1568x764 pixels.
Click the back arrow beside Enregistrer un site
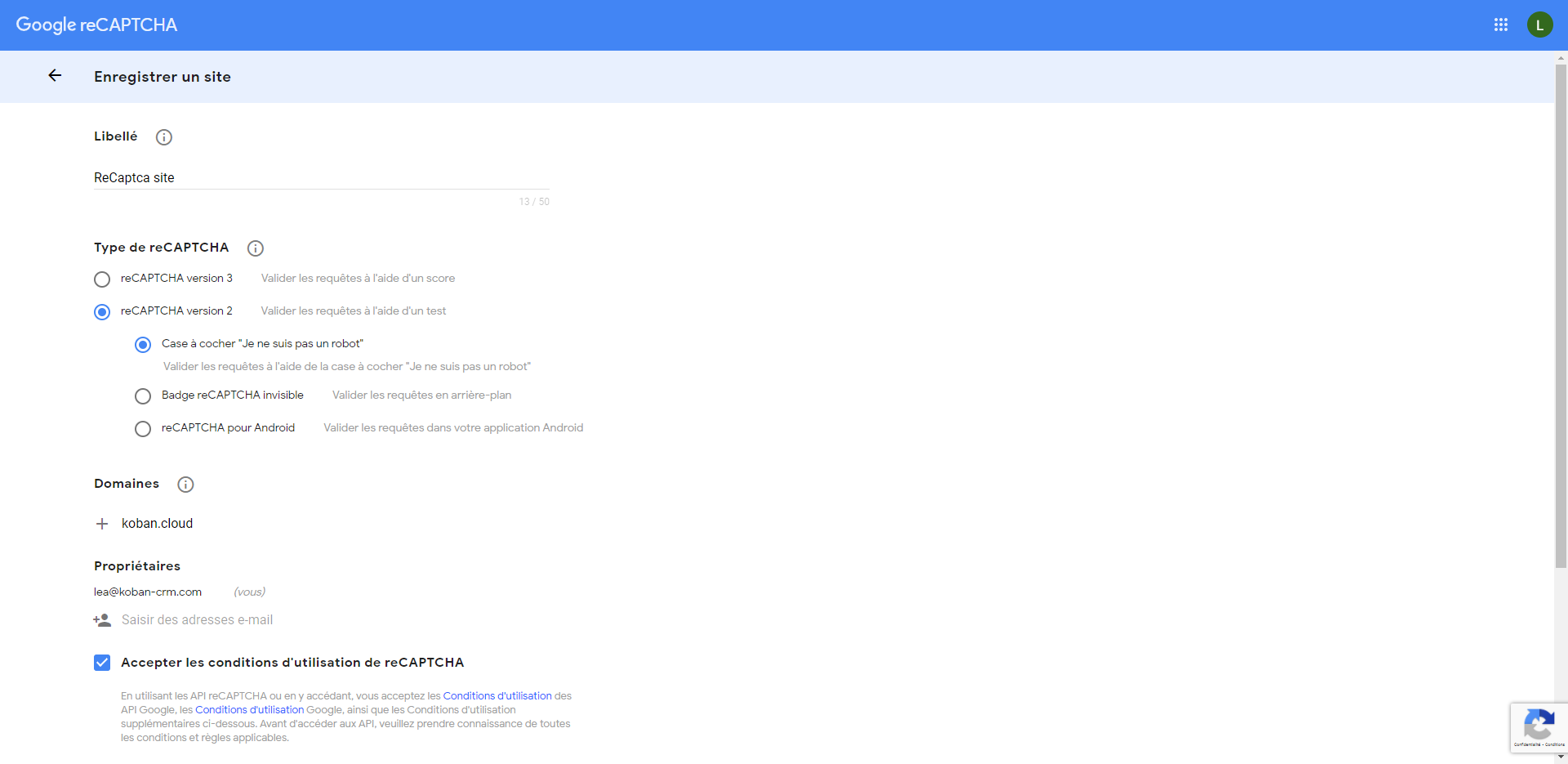tap(55, 75)
